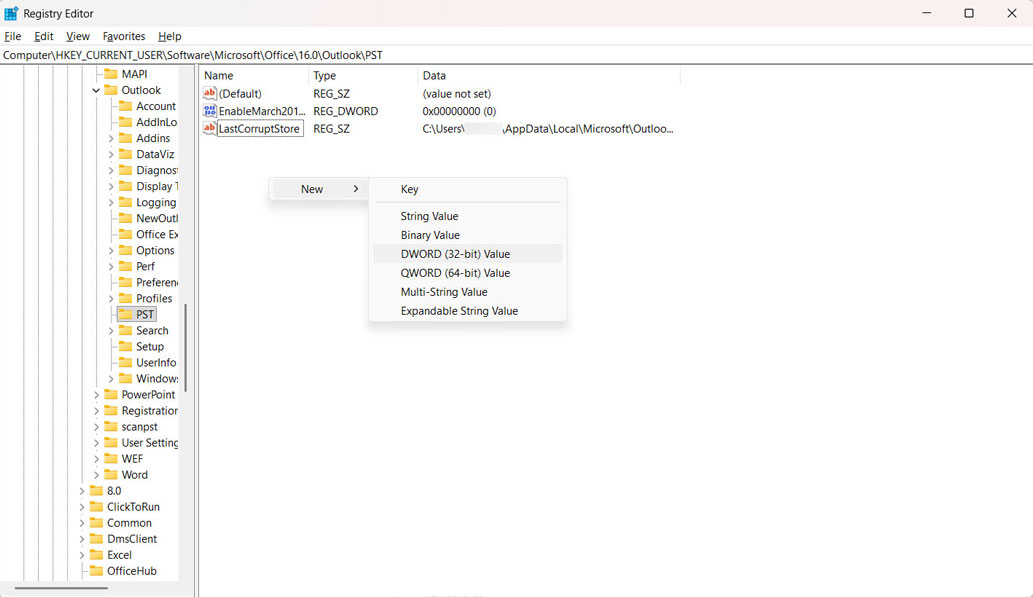Screen dimensions: 1033x597
Task: Open the Favorites menu
Action: tap(124, 36)
